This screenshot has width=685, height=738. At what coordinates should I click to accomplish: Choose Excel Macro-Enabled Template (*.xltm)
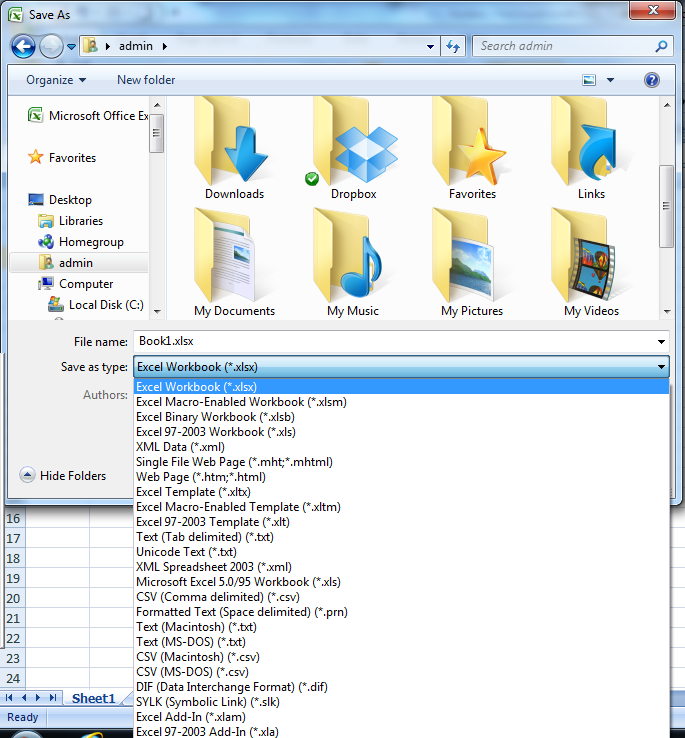coord(401,507)
